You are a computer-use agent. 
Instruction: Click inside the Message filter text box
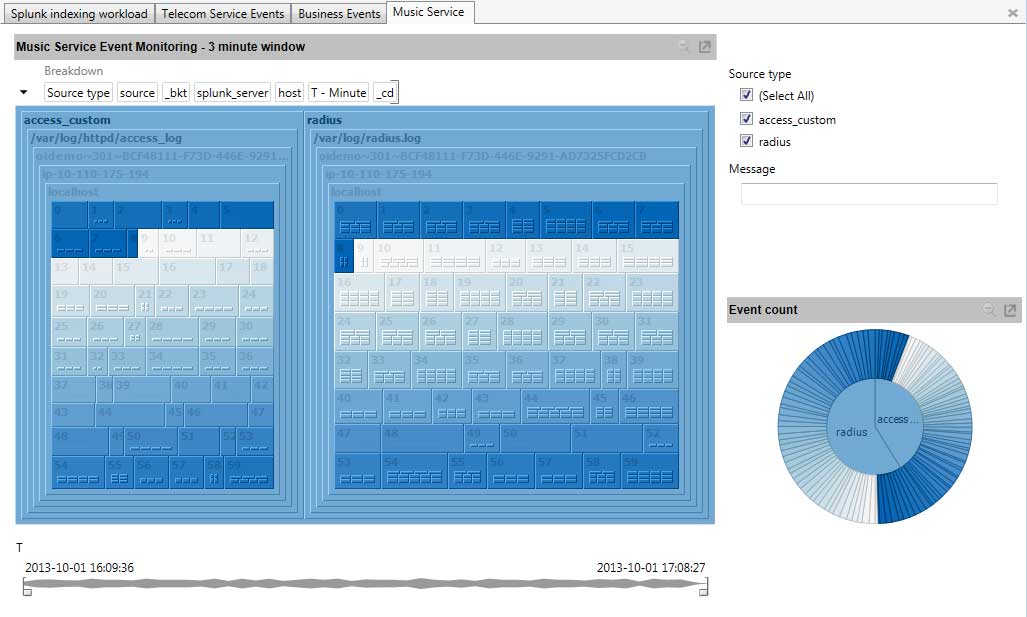click(868, 194)
